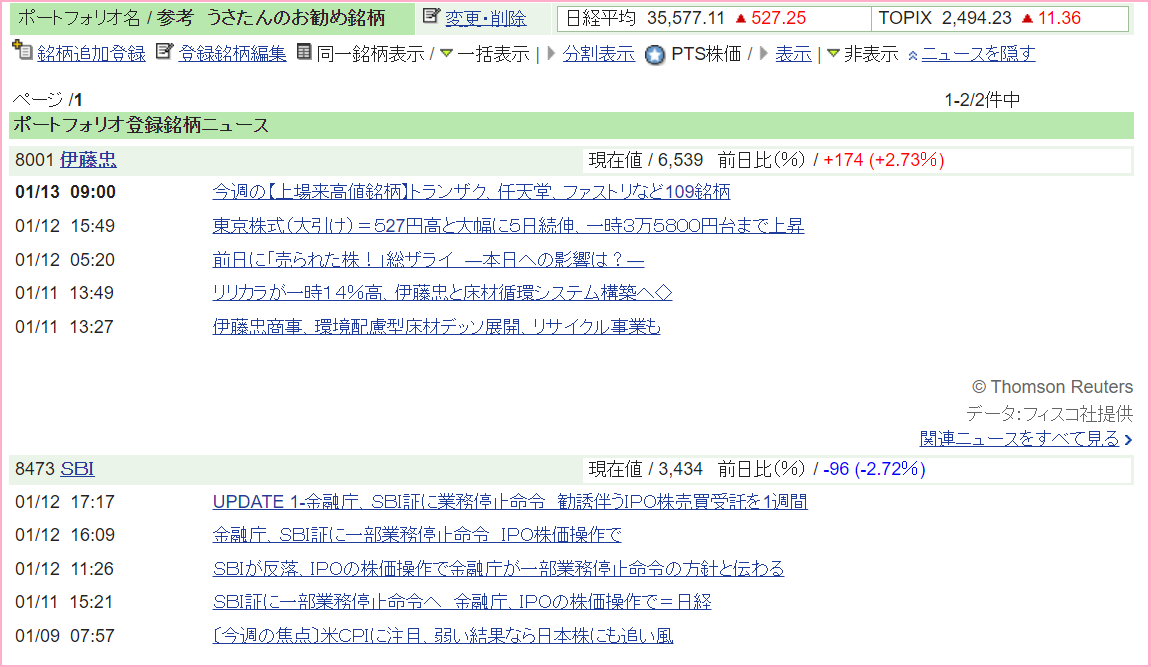Open 伊藤忠 stock link
Viewport: 1151px width, 667px height.
[x=88, y=160]
